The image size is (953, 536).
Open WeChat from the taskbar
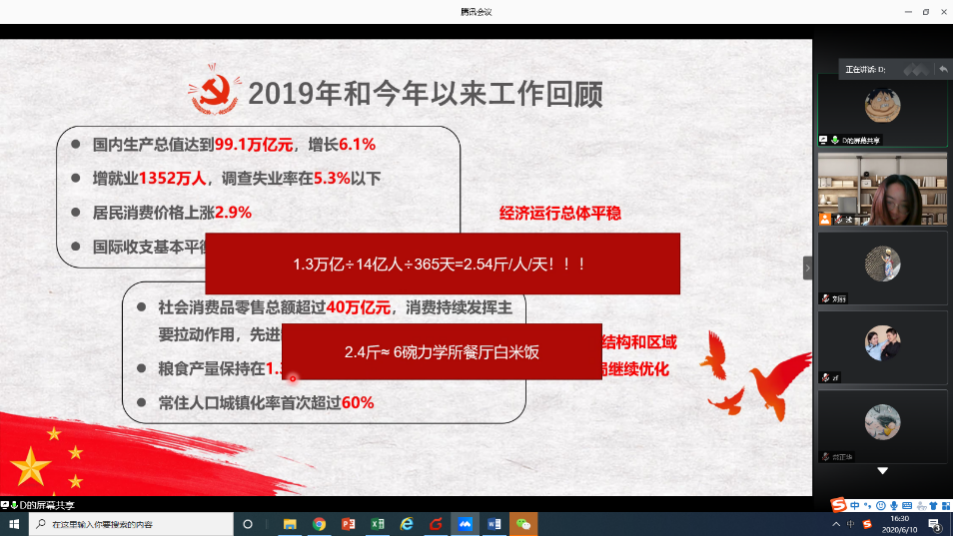click(x=522, y=524)
